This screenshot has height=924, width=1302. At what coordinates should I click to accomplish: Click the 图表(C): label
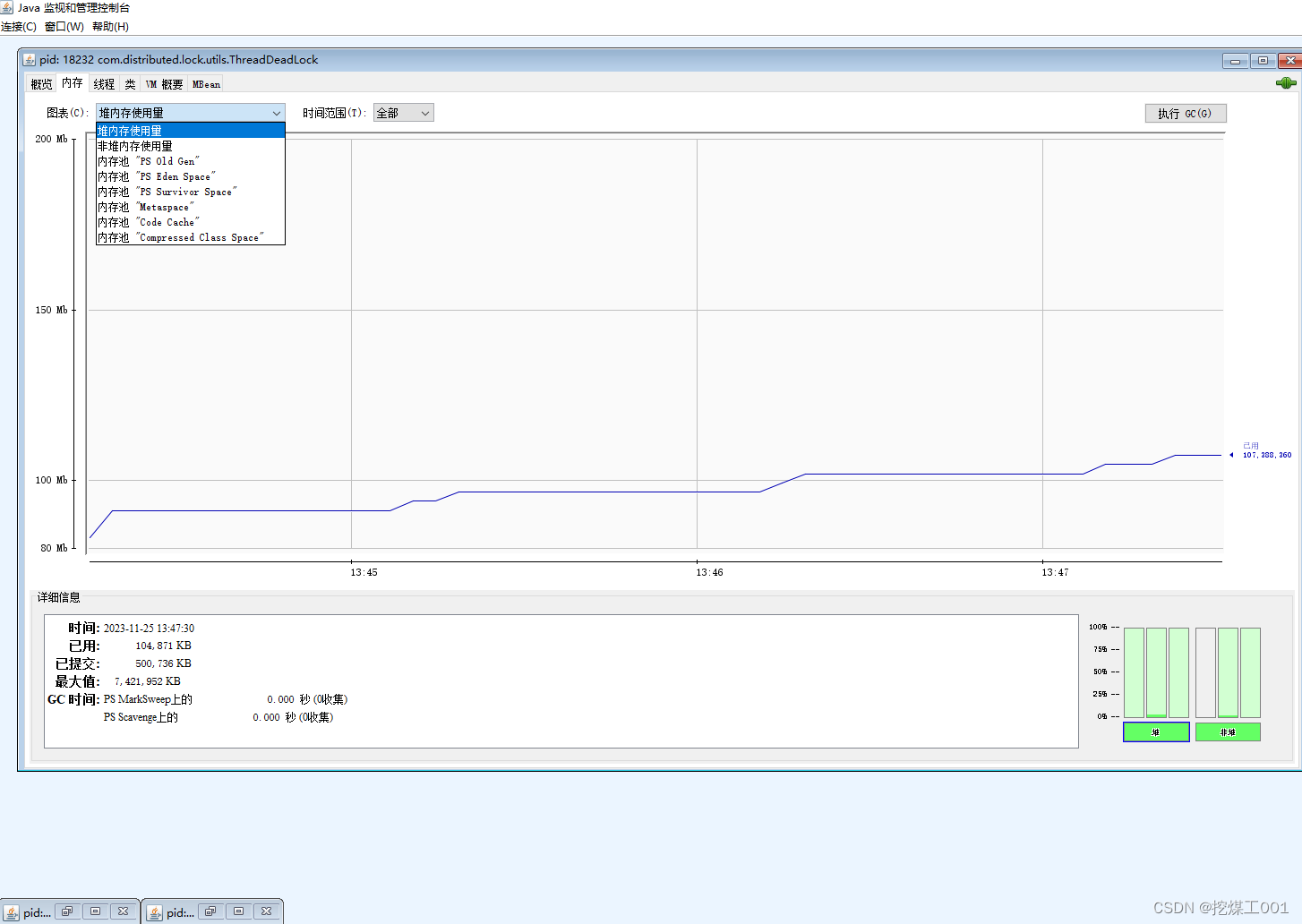(x=67, y=113)
